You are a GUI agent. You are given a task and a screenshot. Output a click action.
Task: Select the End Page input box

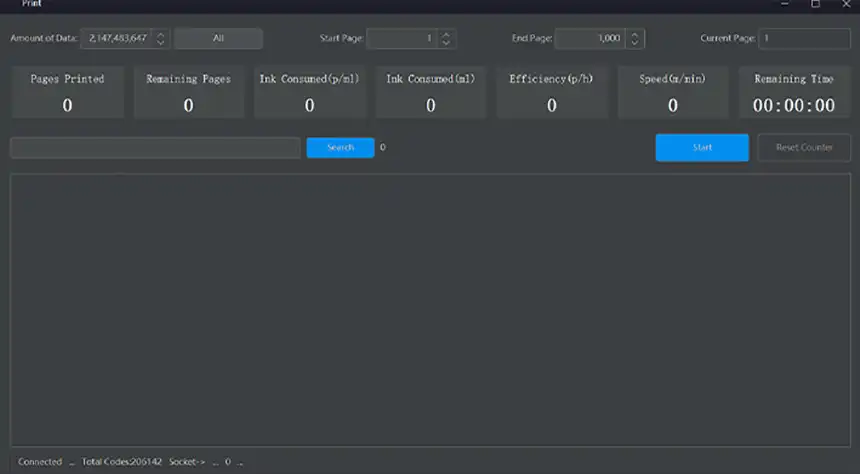click(x=589, y=39)
